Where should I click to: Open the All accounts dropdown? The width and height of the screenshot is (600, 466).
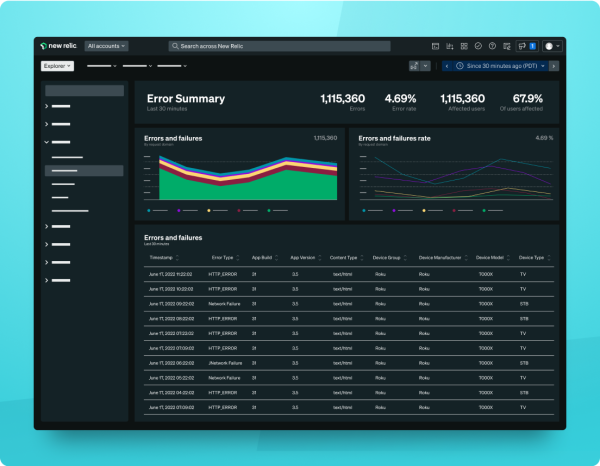coord(107,46)
